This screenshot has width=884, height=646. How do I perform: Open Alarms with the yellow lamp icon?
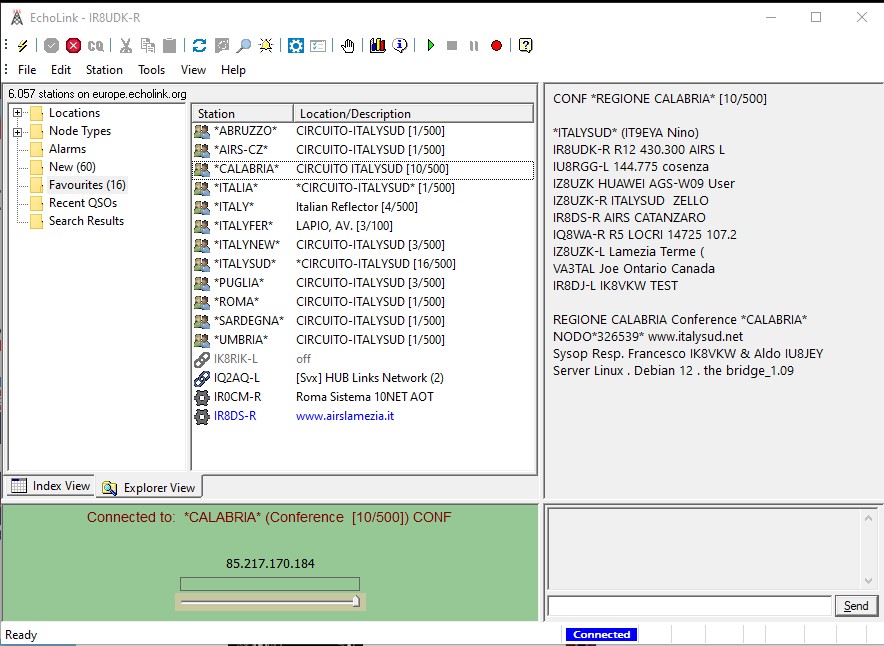pos(266,46)
